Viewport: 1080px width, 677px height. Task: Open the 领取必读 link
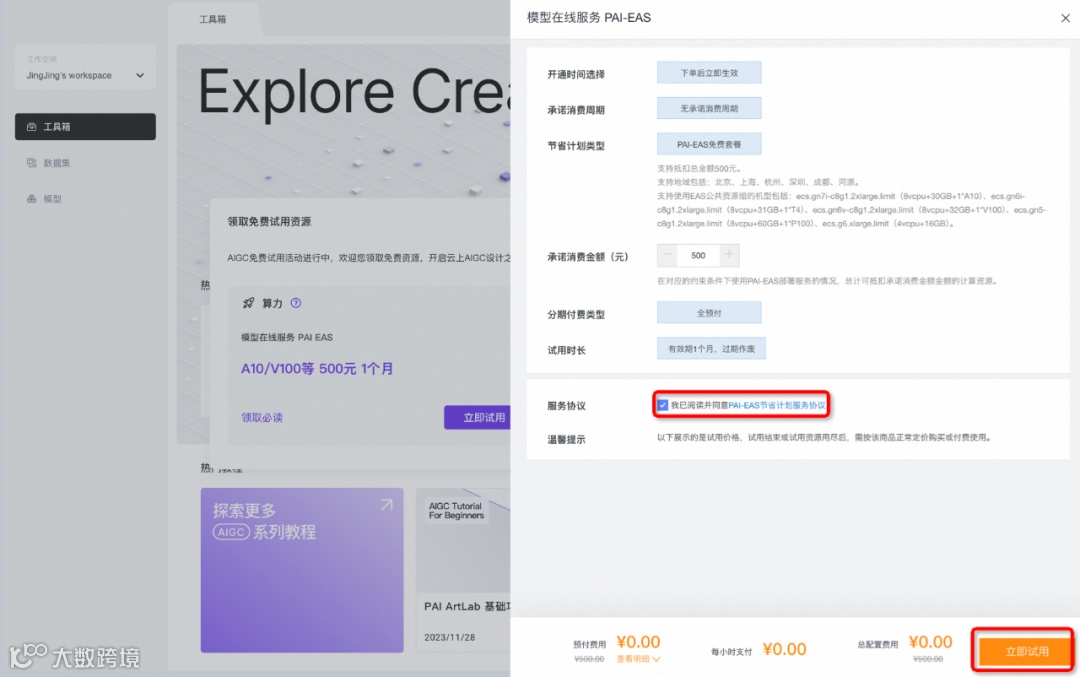coord(262,417)
